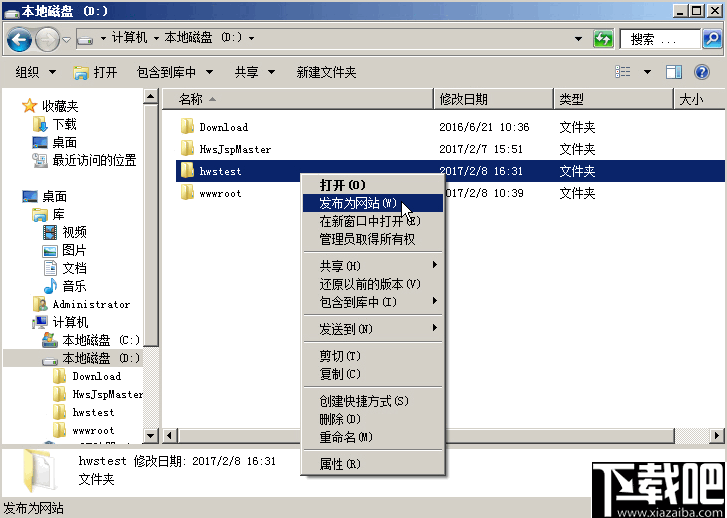
Task: Select 打开(O) in context menu
Action: (373, 185)
